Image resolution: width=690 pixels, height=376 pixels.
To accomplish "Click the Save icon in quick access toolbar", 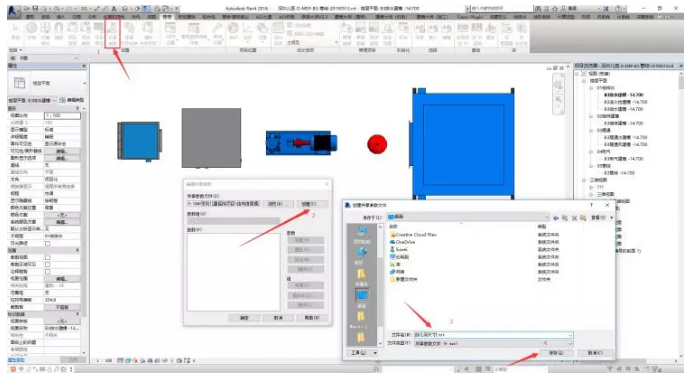I will 36,8.
